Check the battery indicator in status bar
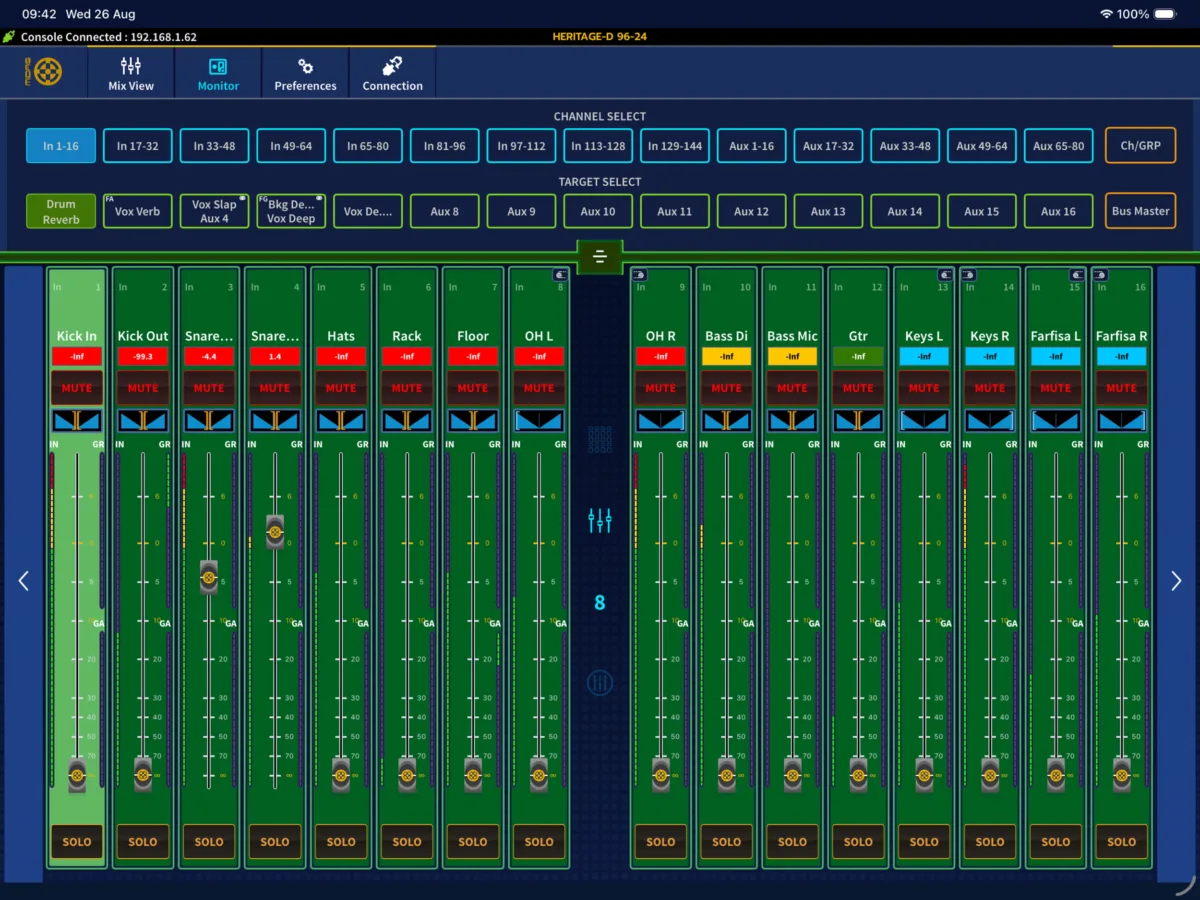The height and width of the screenshot is (900, 1200). coord(1165,14)
